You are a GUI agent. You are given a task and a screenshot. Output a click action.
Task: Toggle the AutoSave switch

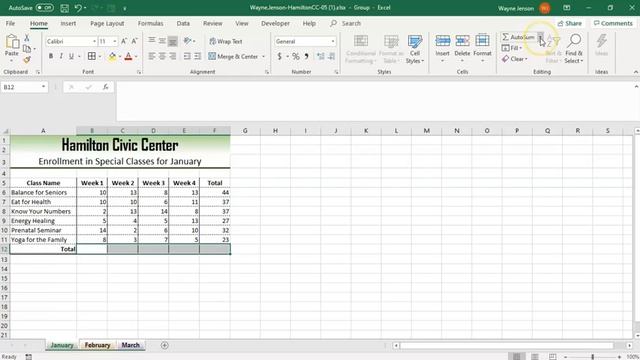click(x=44, y=8)
